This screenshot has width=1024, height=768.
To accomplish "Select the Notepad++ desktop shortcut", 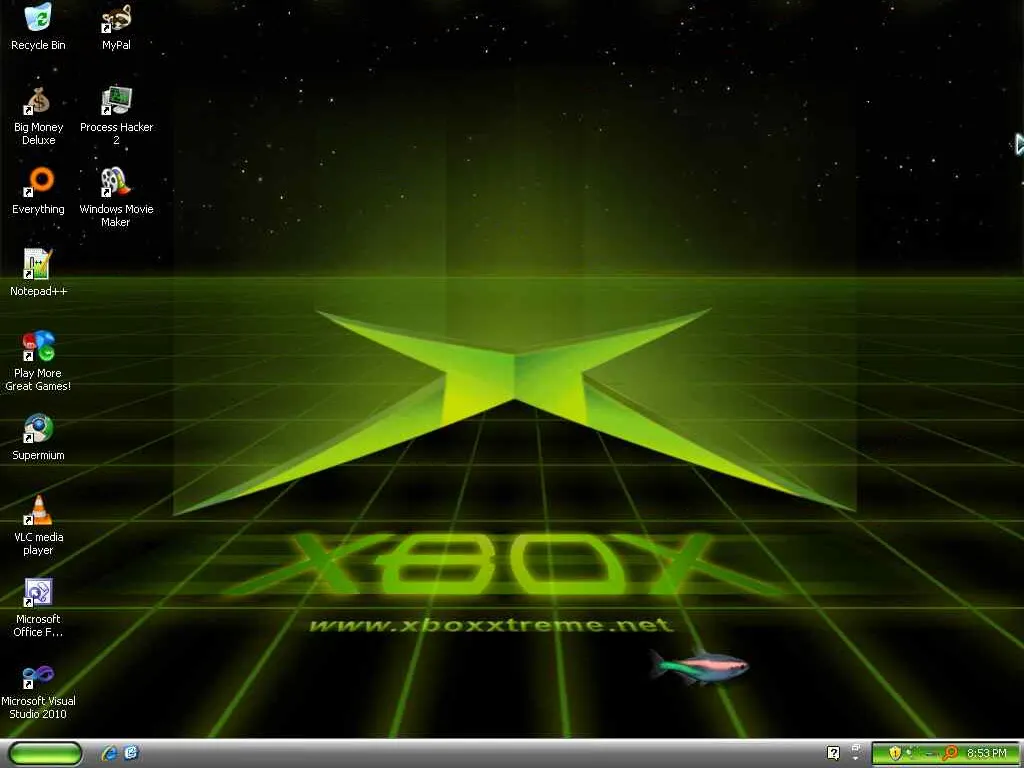I will [x=38, y=273].
